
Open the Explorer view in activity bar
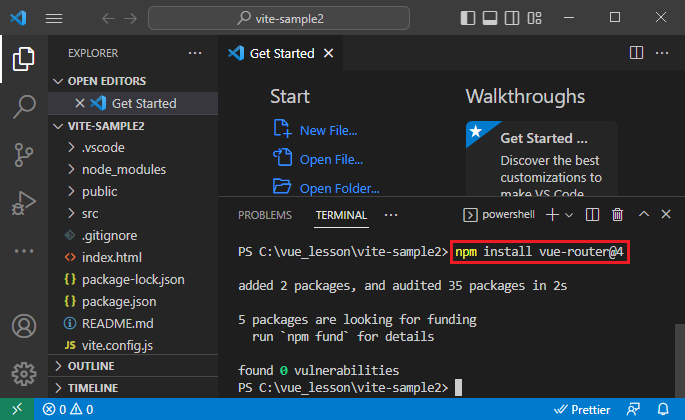click(24, 59)
